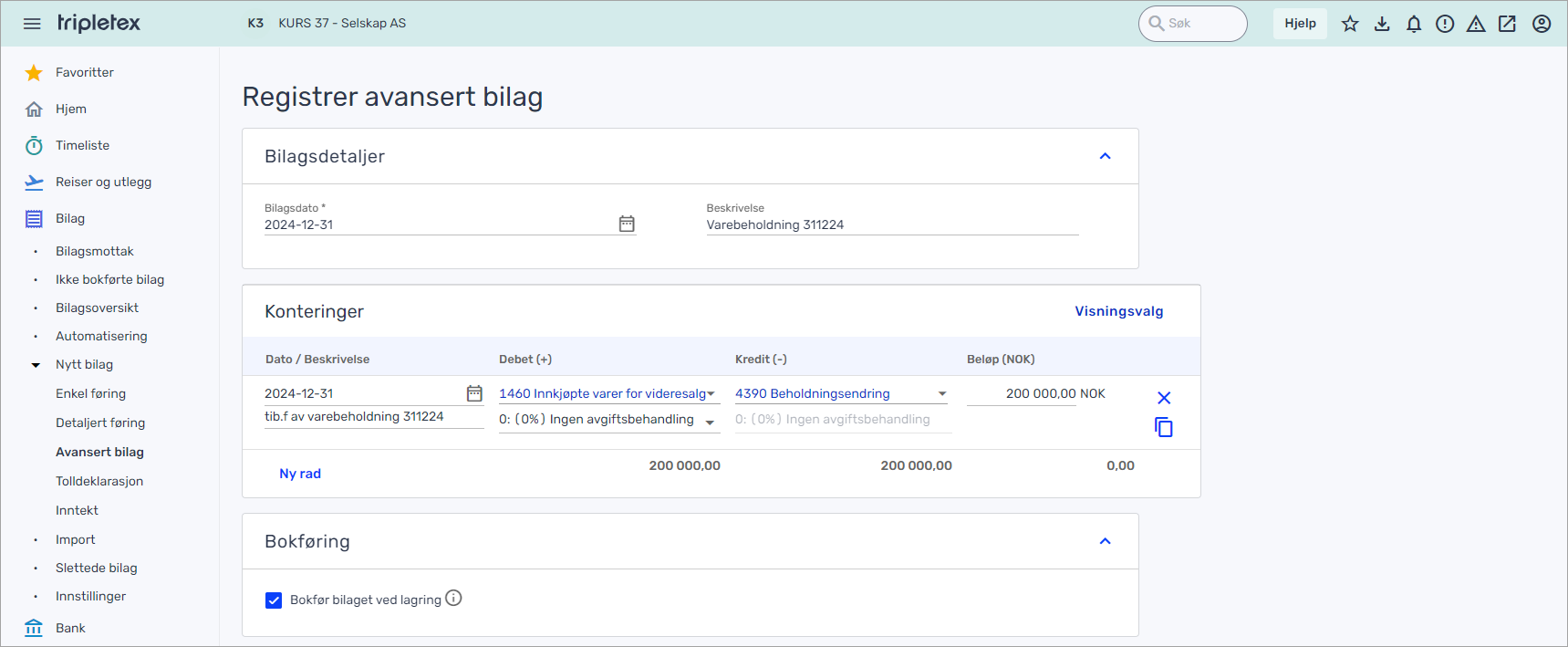Open calendar picker in kontering row
This screenshot has height=647, width=1568.
[474, 393]
